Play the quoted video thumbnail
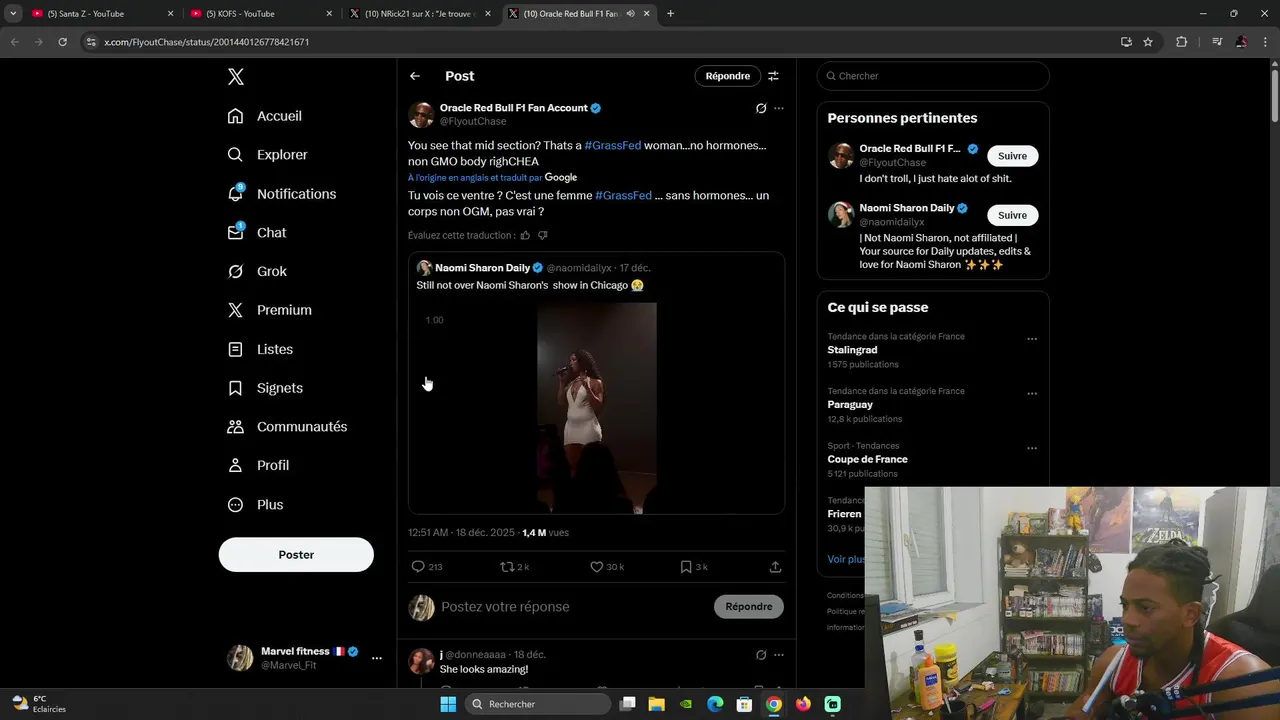The height and width of the screenshot is (720, 1280). coord(596,408)
